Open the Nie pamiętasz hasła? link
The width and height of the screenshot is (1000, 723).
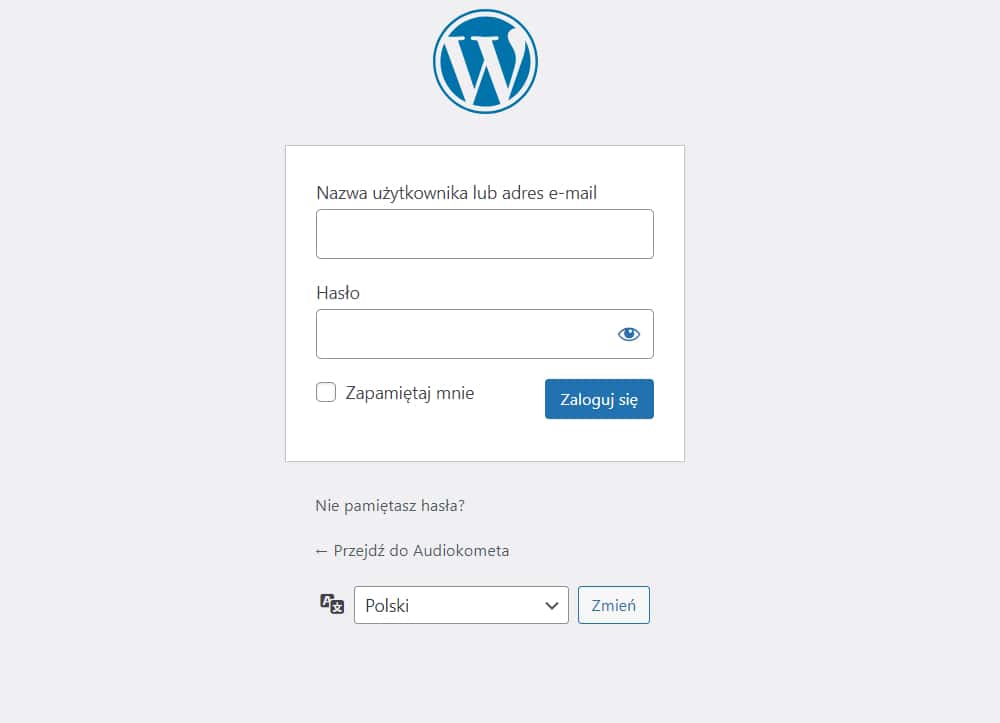[390, 506]
